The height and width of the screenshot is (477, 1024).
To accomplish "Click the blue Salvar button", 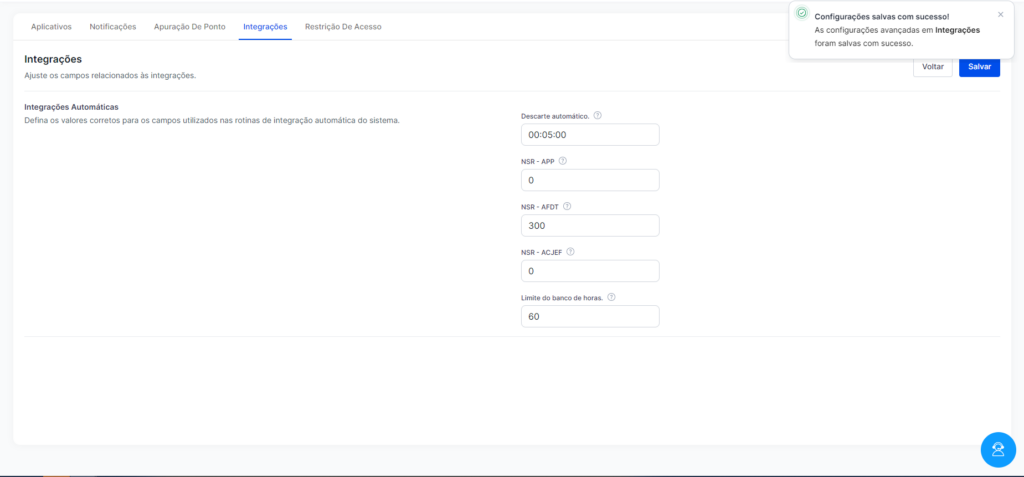I will (x=980, y=67).
